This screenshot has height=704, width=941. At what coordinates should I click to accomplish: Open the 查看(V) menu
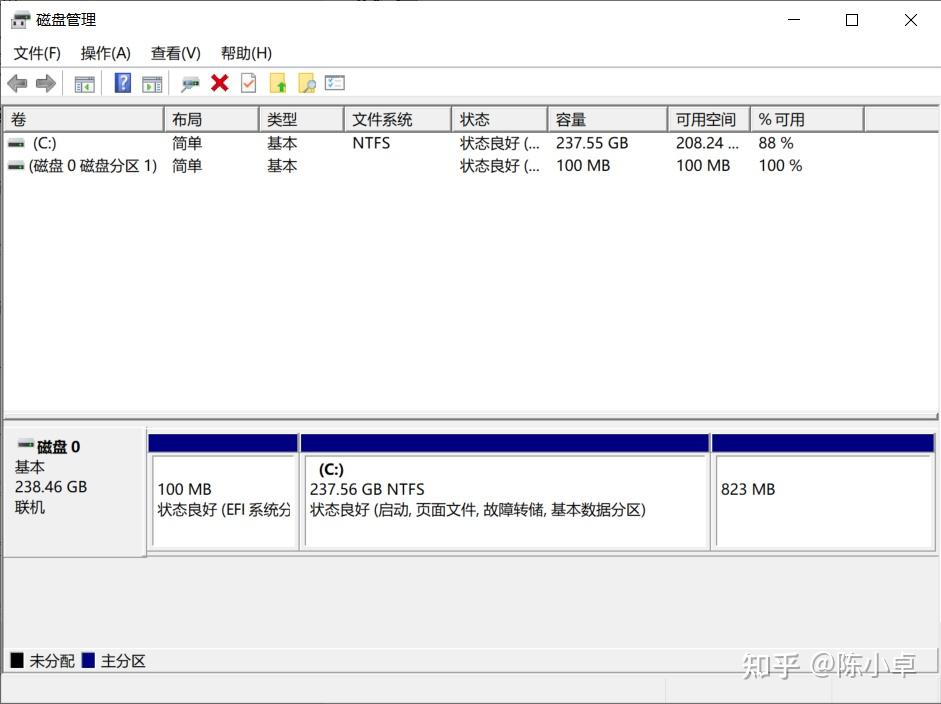(175, 52)
